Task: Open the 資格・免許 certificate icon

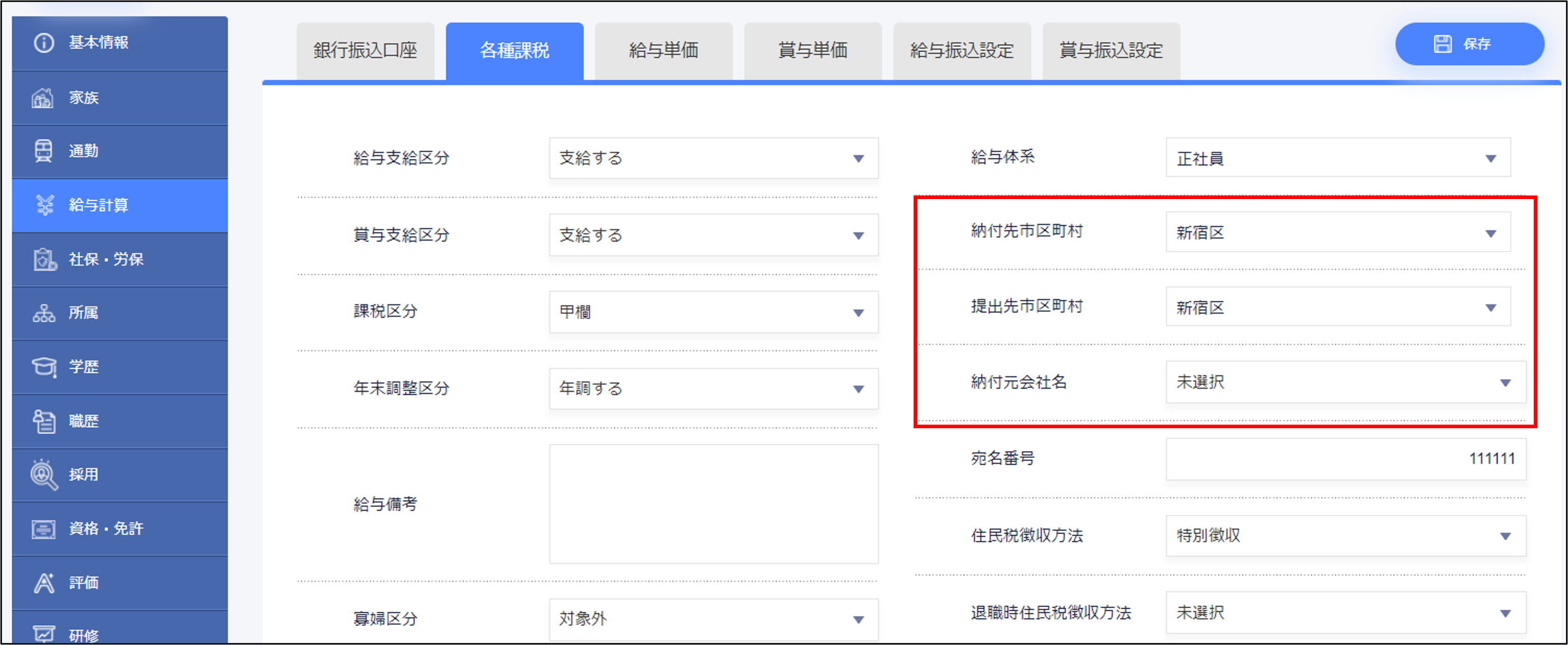Action: 44,529
